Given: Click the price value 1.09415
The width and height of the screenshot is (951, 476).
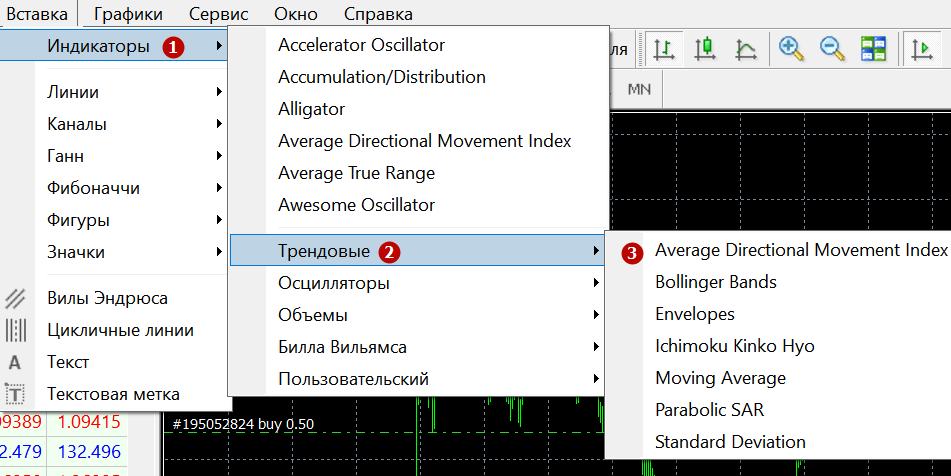Looking at the screenshot, I should [x=89, y=422].
